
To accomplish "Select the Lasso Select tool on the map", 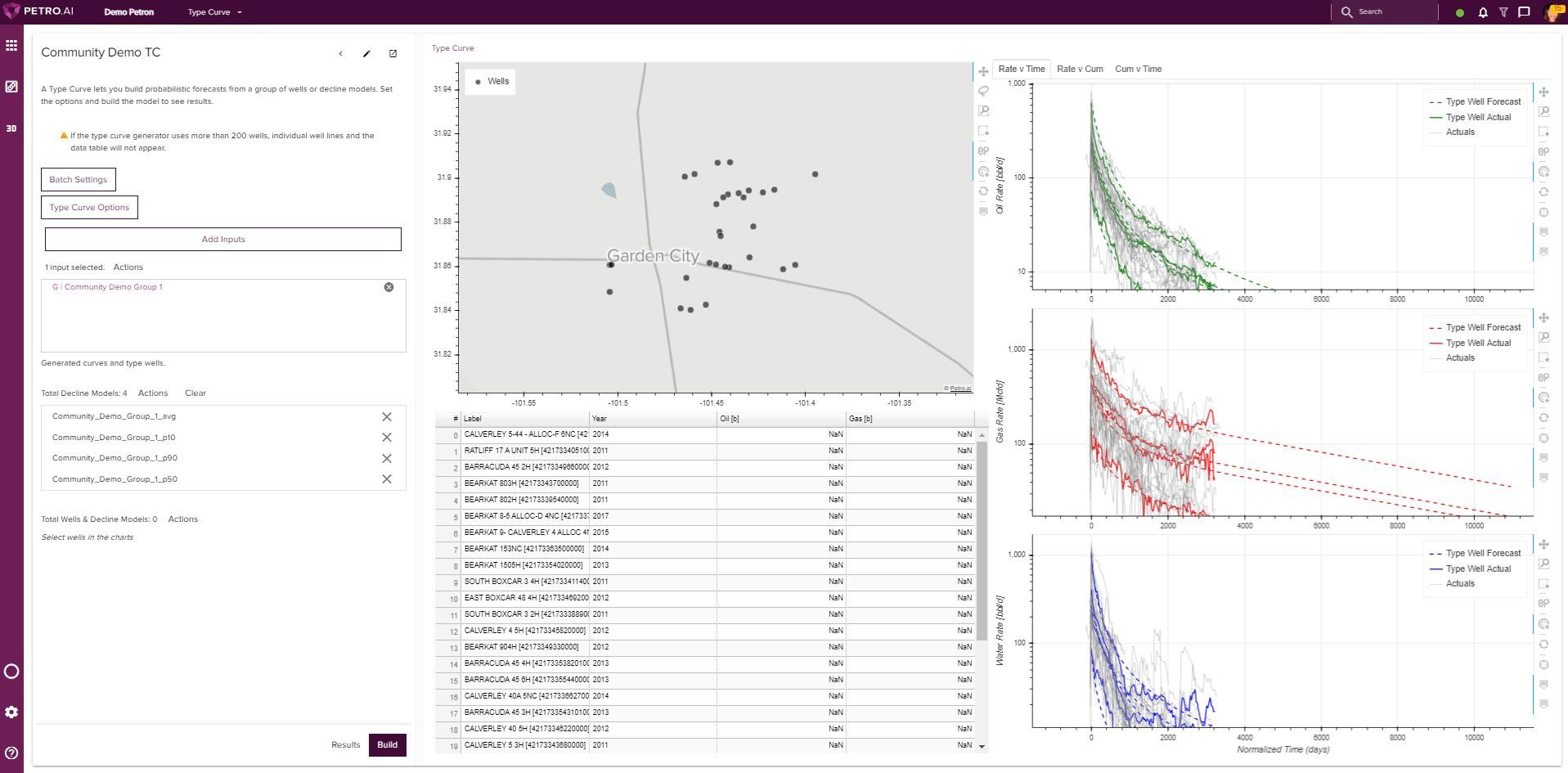I will coord(983,92).
